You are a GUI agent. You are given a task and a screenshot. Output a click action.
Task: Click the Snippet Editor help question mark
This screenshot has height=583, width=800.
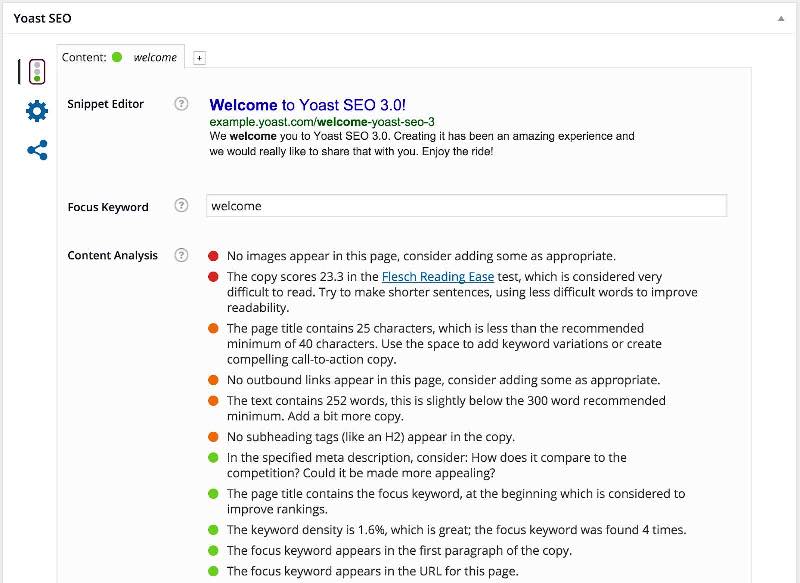183,101
